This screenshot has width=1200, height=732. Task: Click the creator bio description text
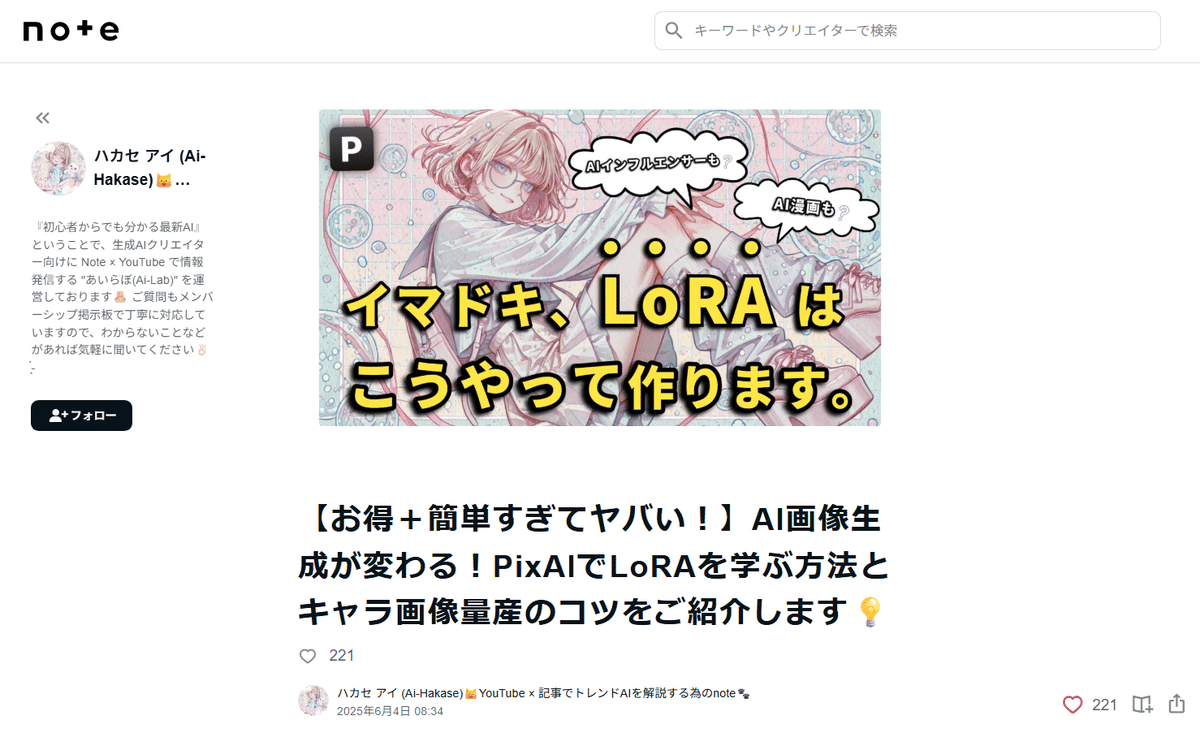pyautogui.click(x=122, y=288)
